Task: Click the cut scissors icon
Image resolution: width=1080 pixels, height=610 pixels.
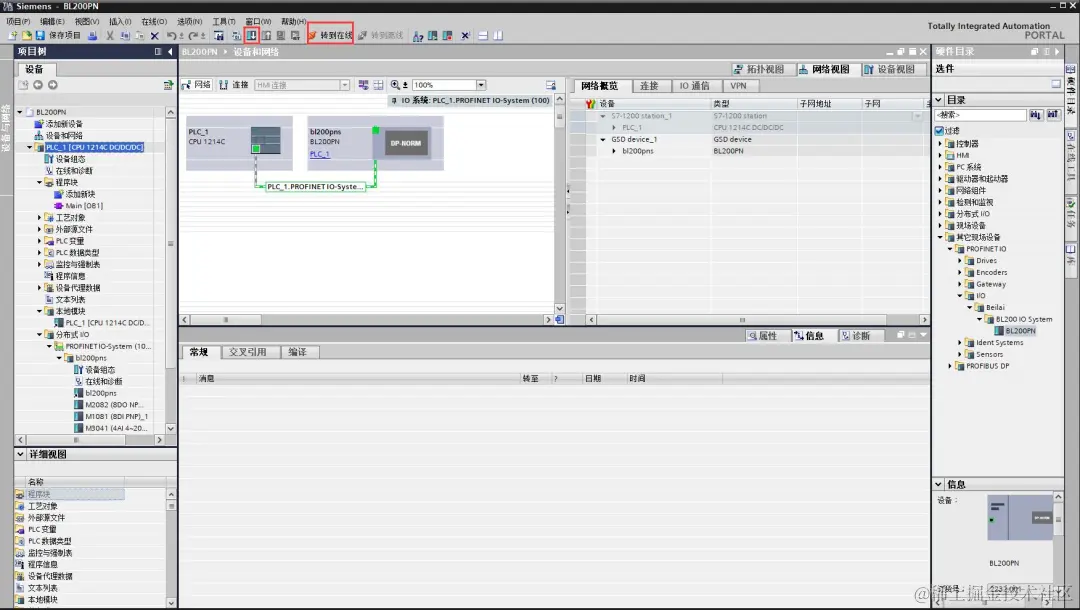Action: pos(110,35)
